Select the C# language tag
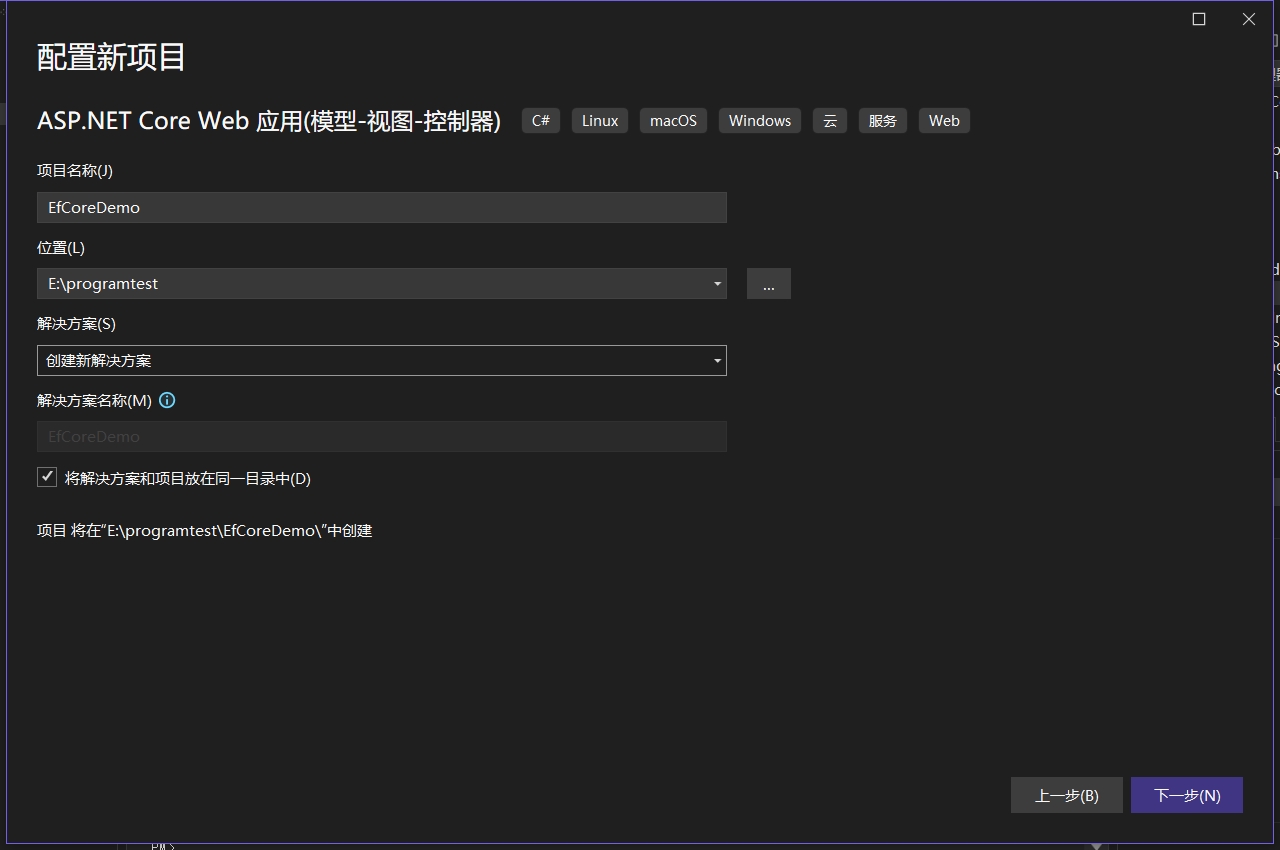 click(x=540, y=120)
